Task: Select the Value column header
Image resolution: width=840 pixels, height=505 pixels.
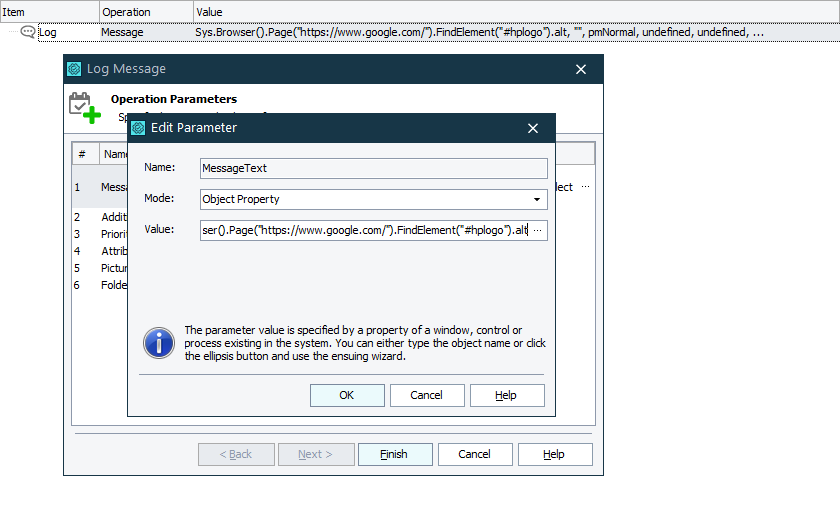Action: pos(210,12)
